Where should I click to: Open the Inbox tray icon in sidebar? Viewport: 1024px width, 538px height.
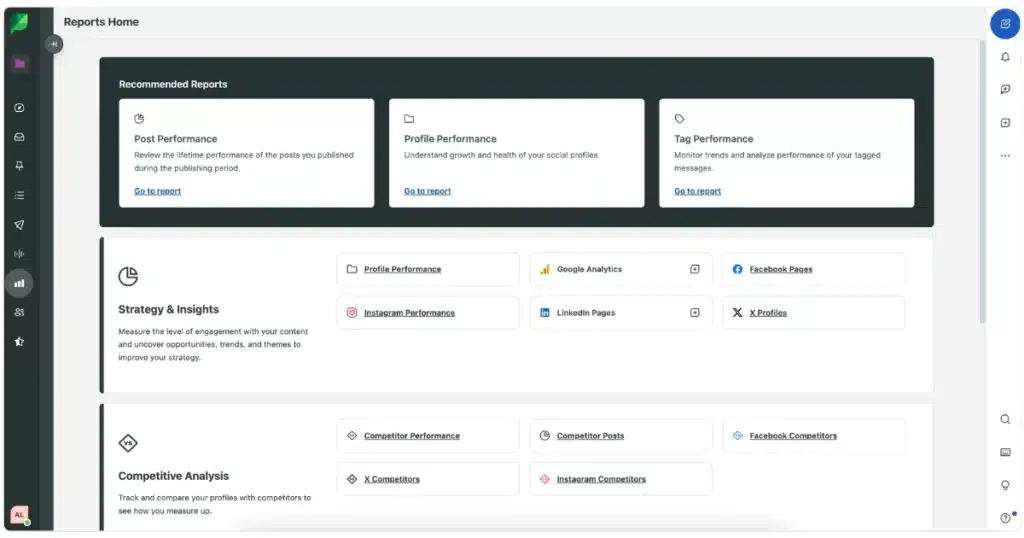19,137
